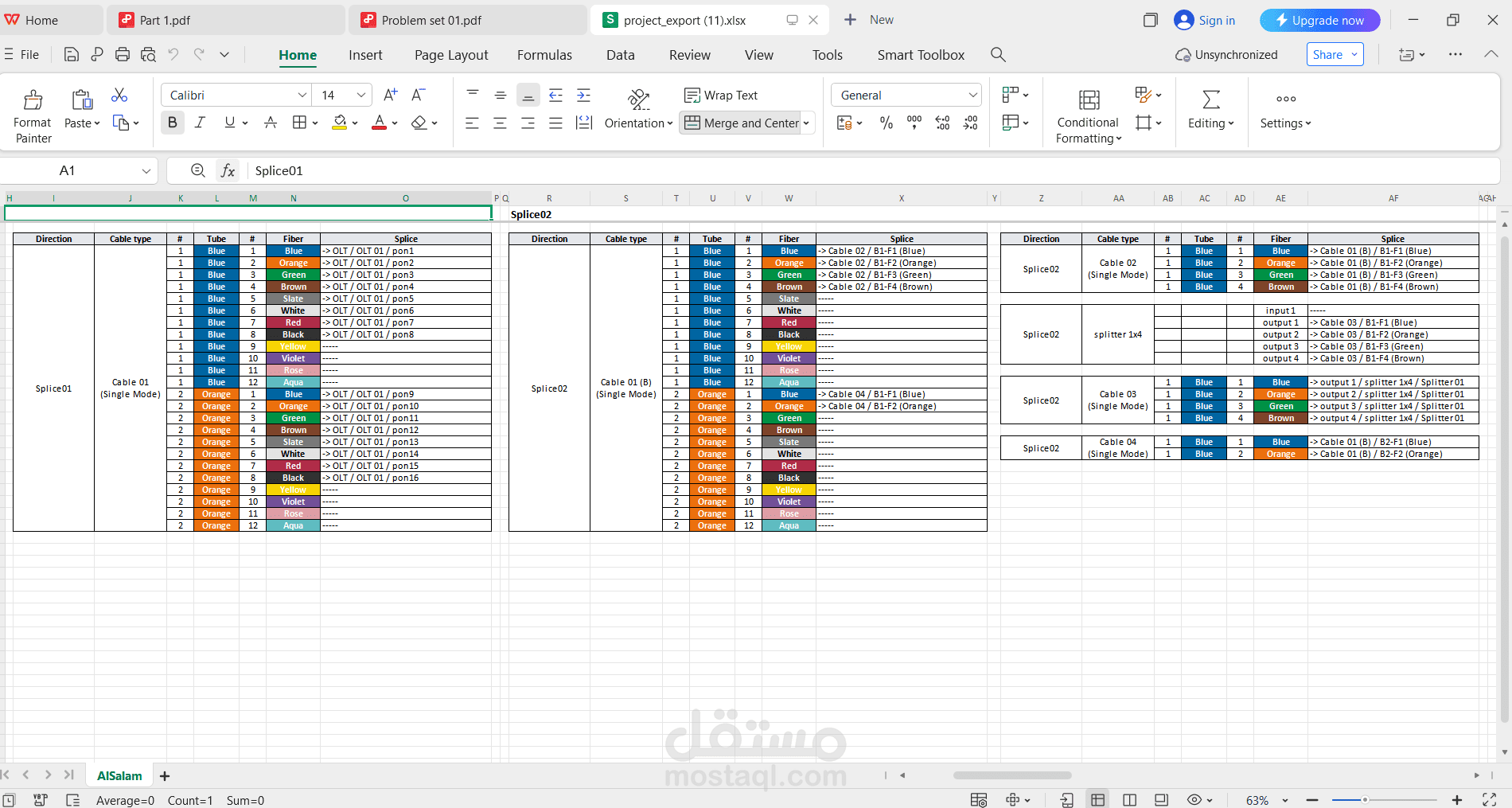
Task: Click the Unsynchronized status
Action: 1226,54
